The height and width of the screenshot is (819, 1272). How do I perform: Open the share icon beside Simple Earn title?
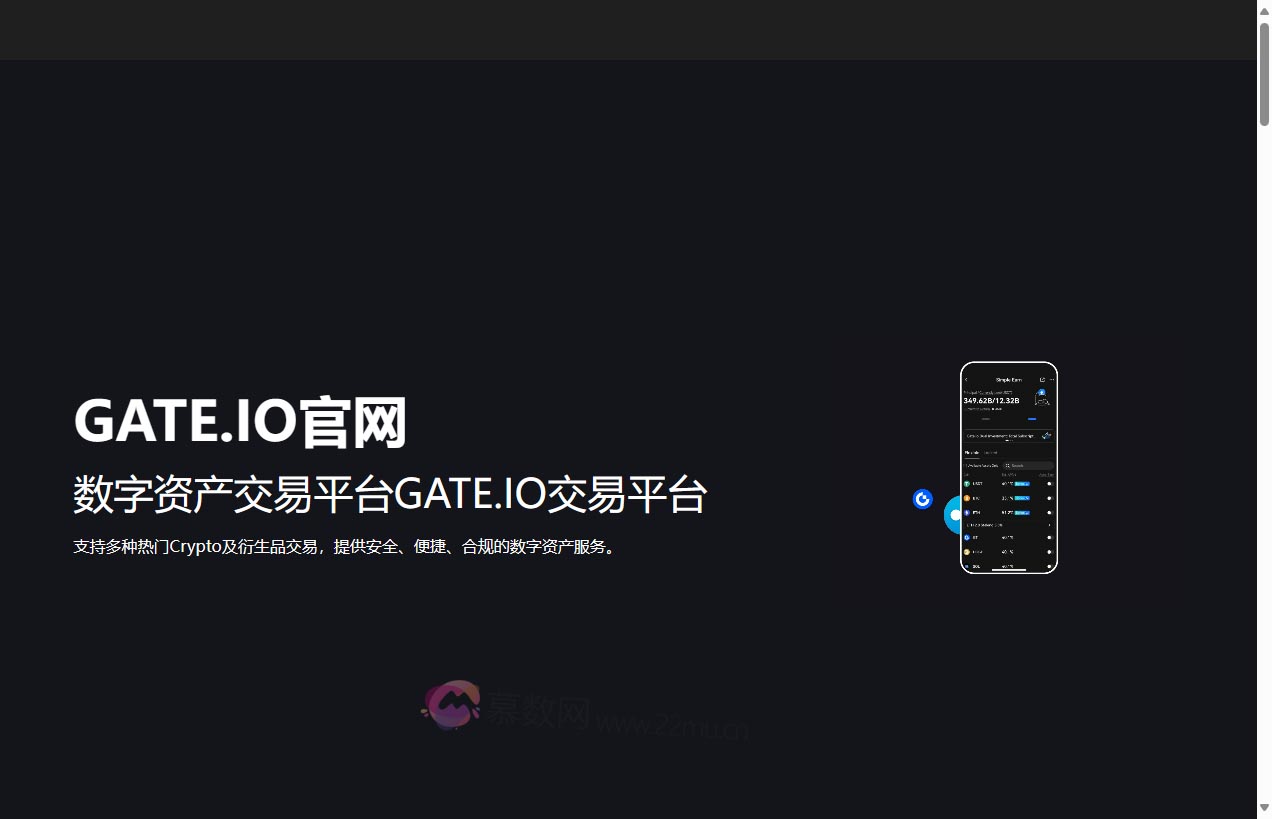(1042, 379)
